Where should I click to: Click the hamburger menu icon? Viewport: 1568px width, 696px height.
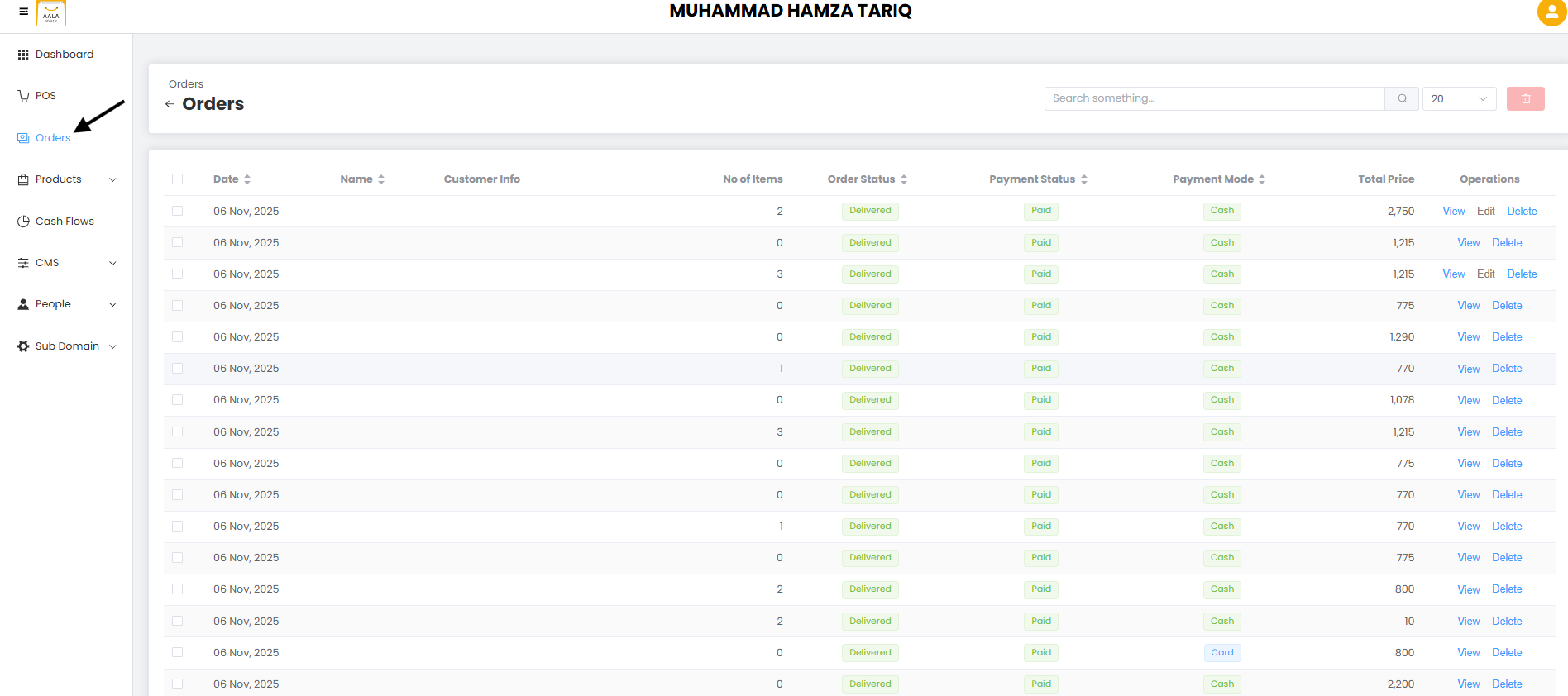tap(23, 12)
